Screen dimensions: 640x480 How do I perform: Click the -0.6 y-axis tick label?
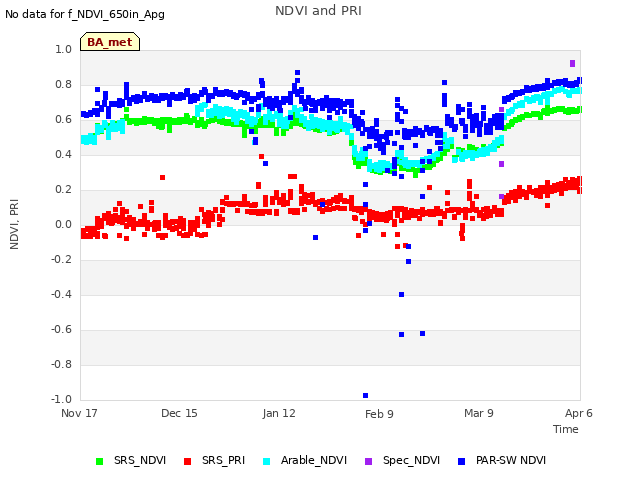point(61,329)
